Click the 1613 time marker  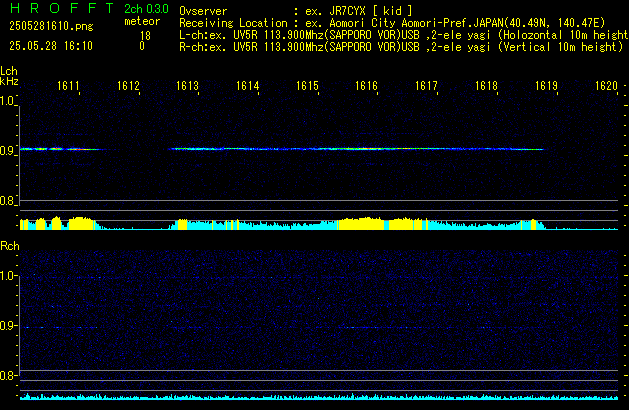(188, 86)
